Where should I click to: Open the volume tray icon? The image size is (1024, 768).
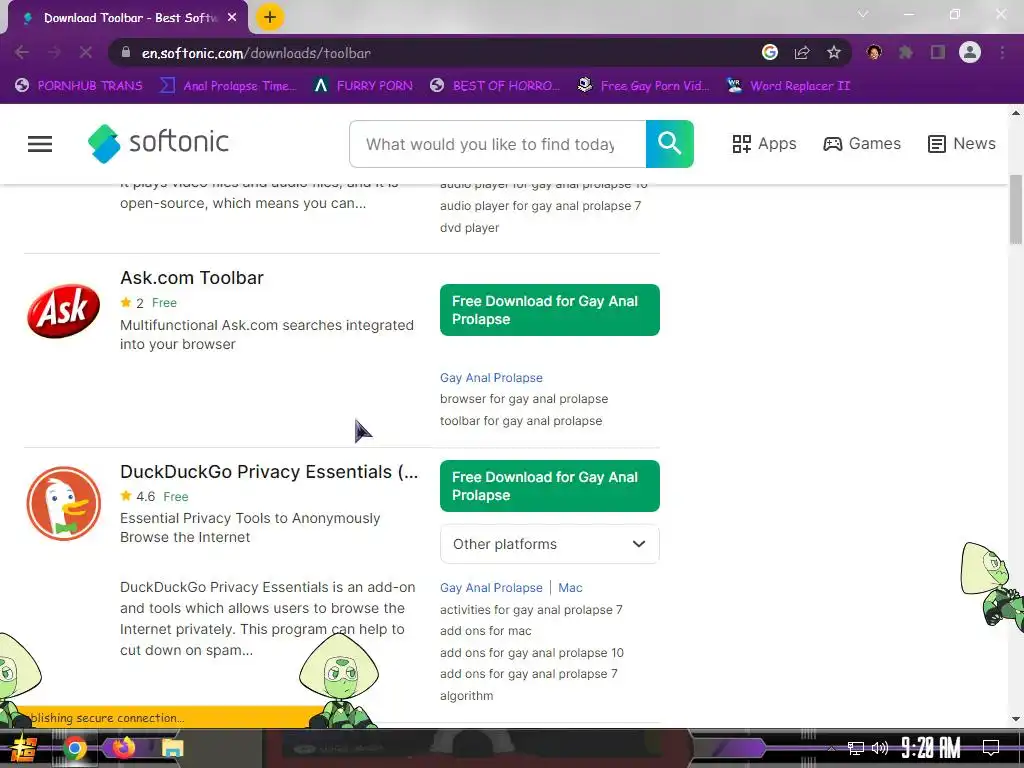click(x=880, y=748)
